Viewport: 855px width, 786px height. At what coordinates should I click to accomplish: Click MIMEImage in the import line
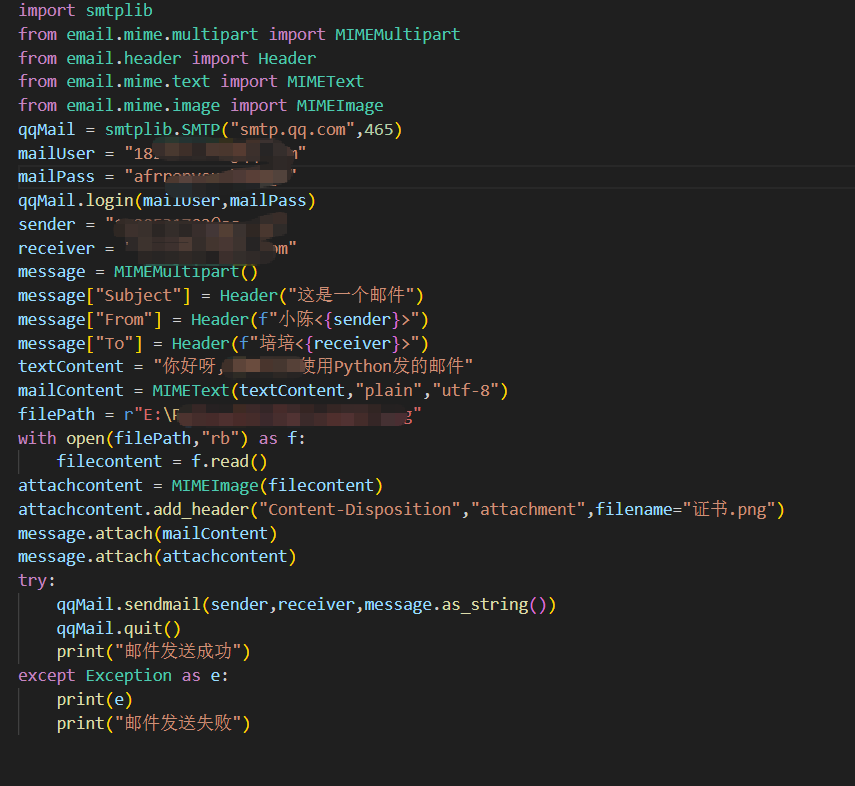(x=340, y=105)
